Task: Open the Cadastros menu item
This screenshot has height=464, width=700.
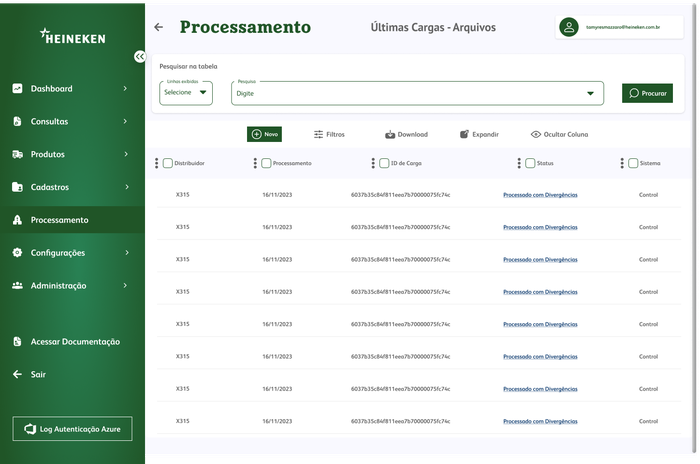Action: 72,187
